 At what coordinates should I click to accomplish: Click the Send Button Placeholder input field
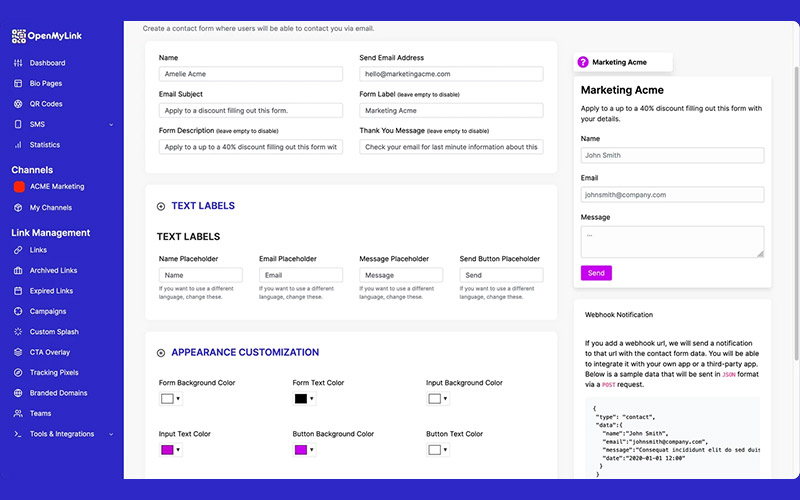click(x=502, y=275)
